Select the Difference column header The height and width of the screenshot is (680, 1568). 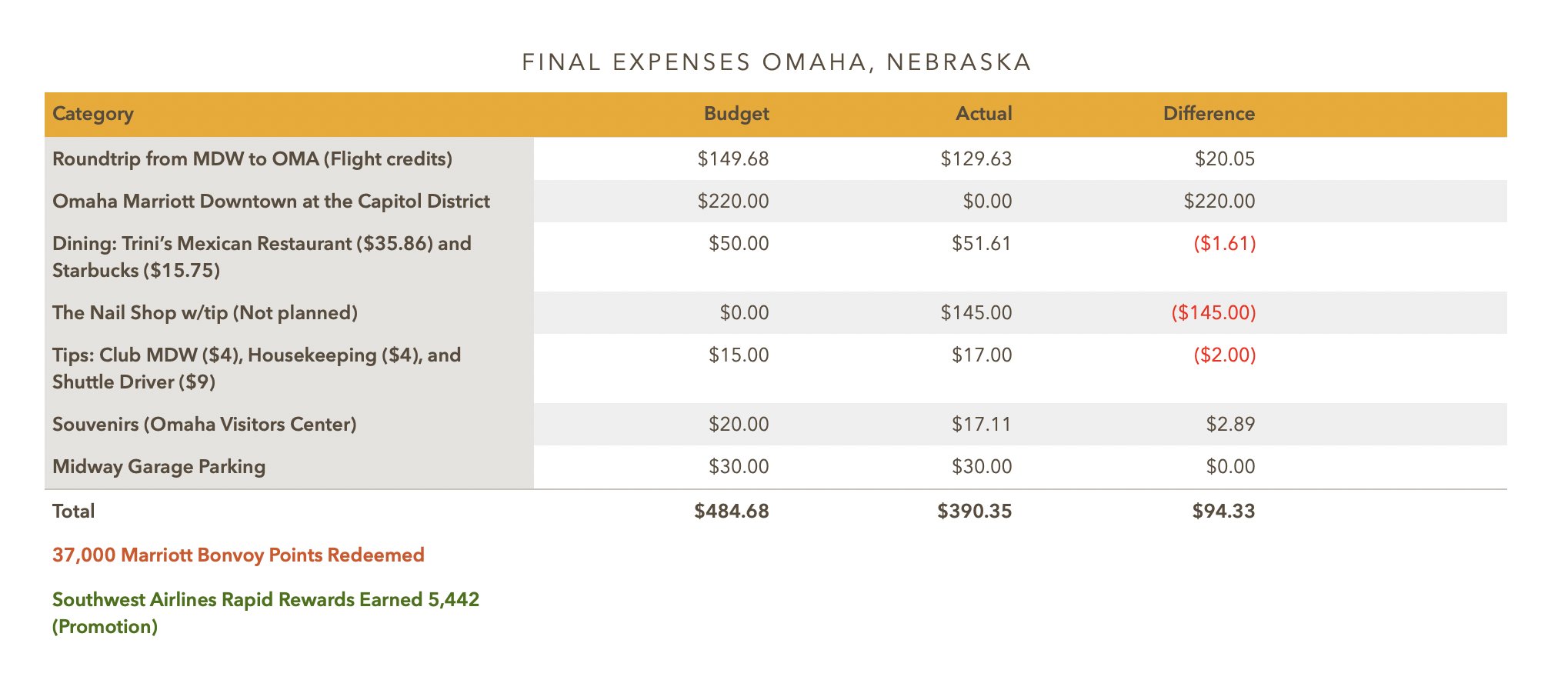[x=1209, y=114]
